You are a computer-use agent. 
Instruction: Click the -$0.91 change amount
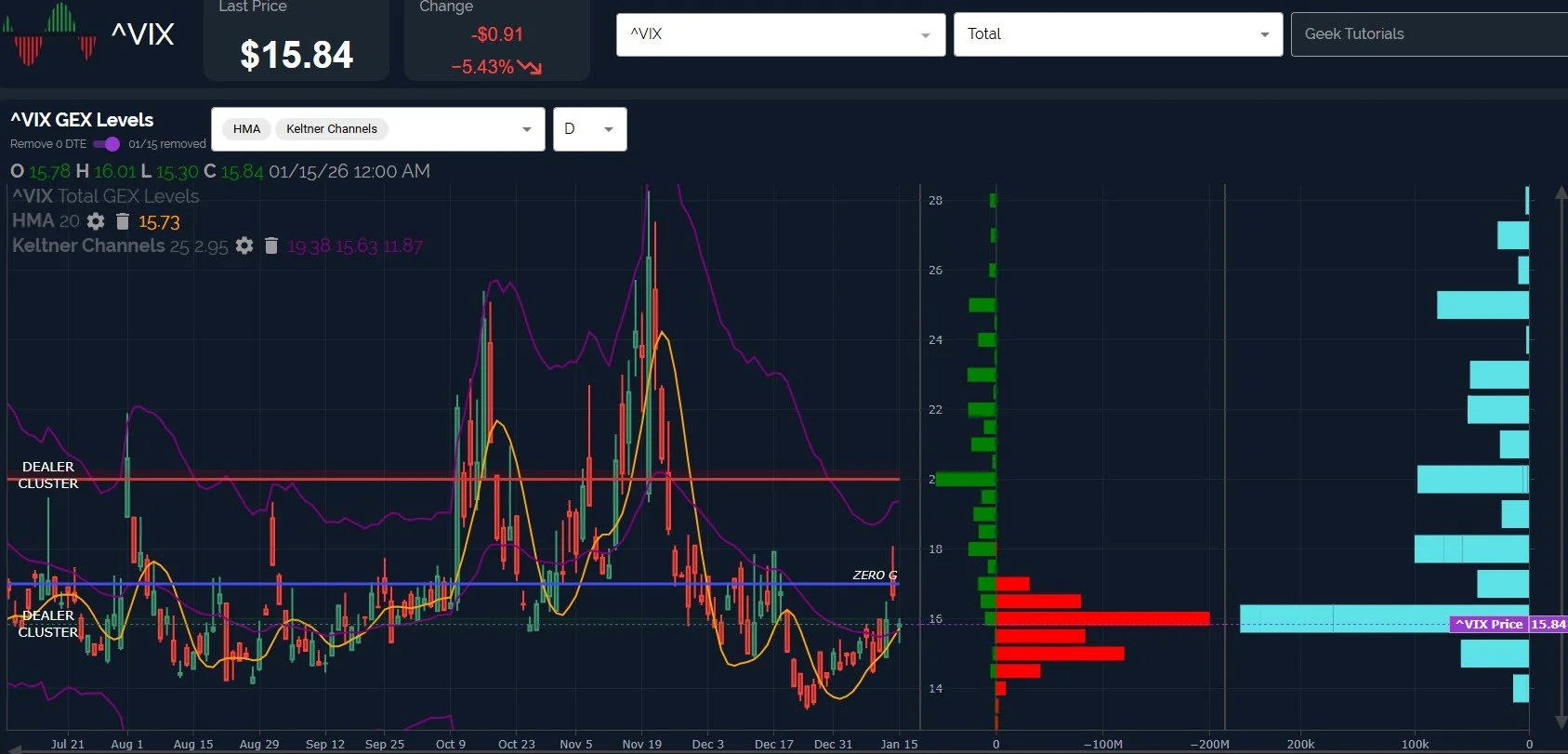click(497, 34)
